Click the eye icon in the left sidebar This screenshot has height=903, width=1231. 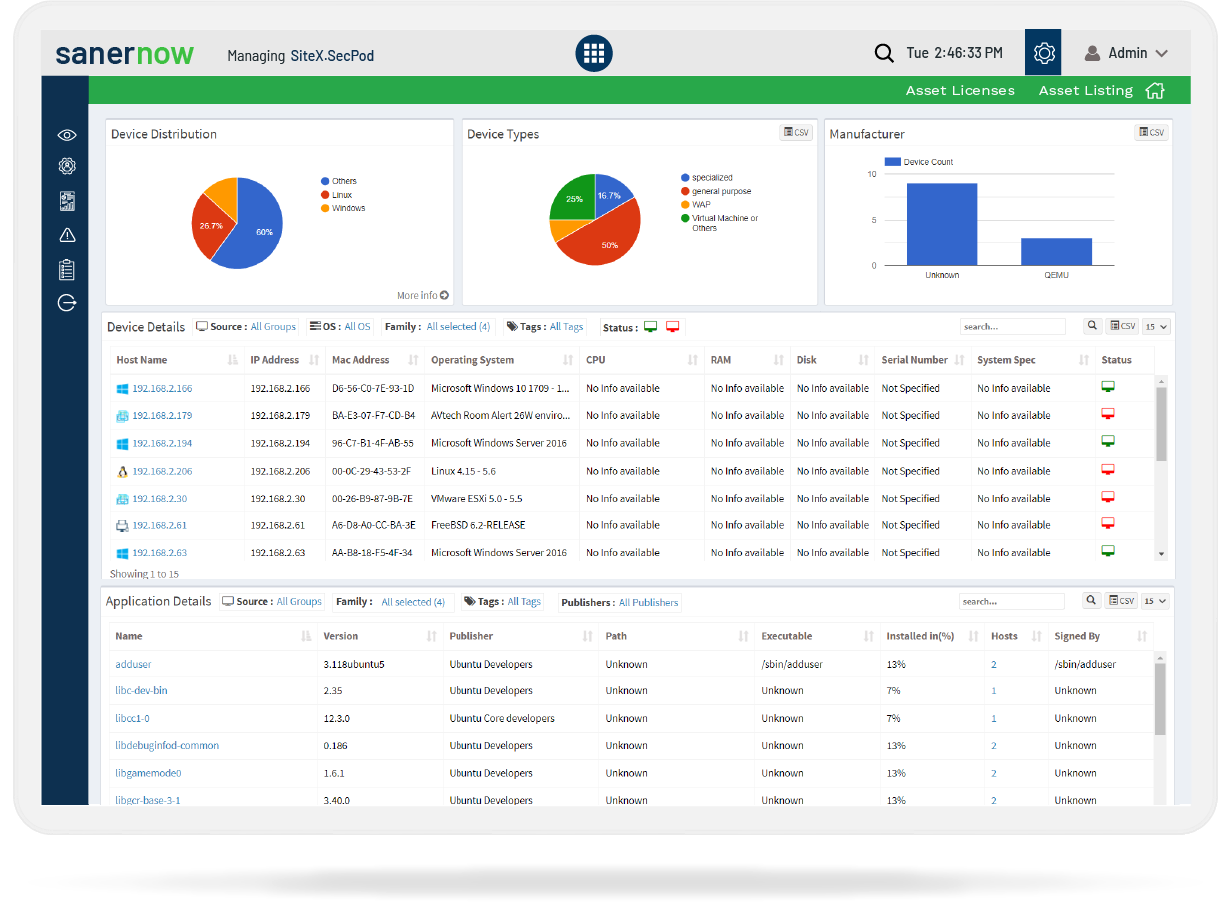coord(67,135)
